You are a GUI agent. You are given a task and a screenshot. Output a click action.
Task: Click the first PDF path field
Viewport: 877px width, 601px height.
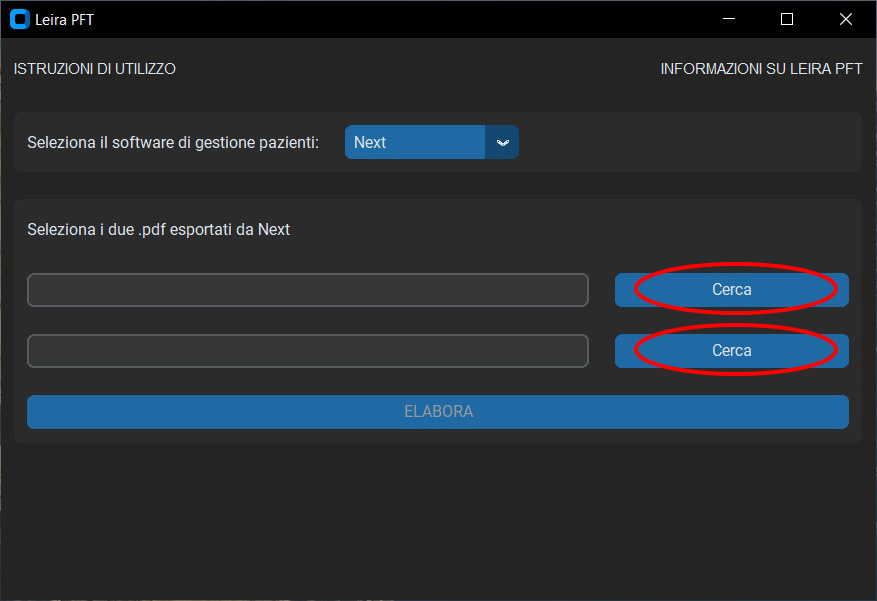(x=308, y=290)
